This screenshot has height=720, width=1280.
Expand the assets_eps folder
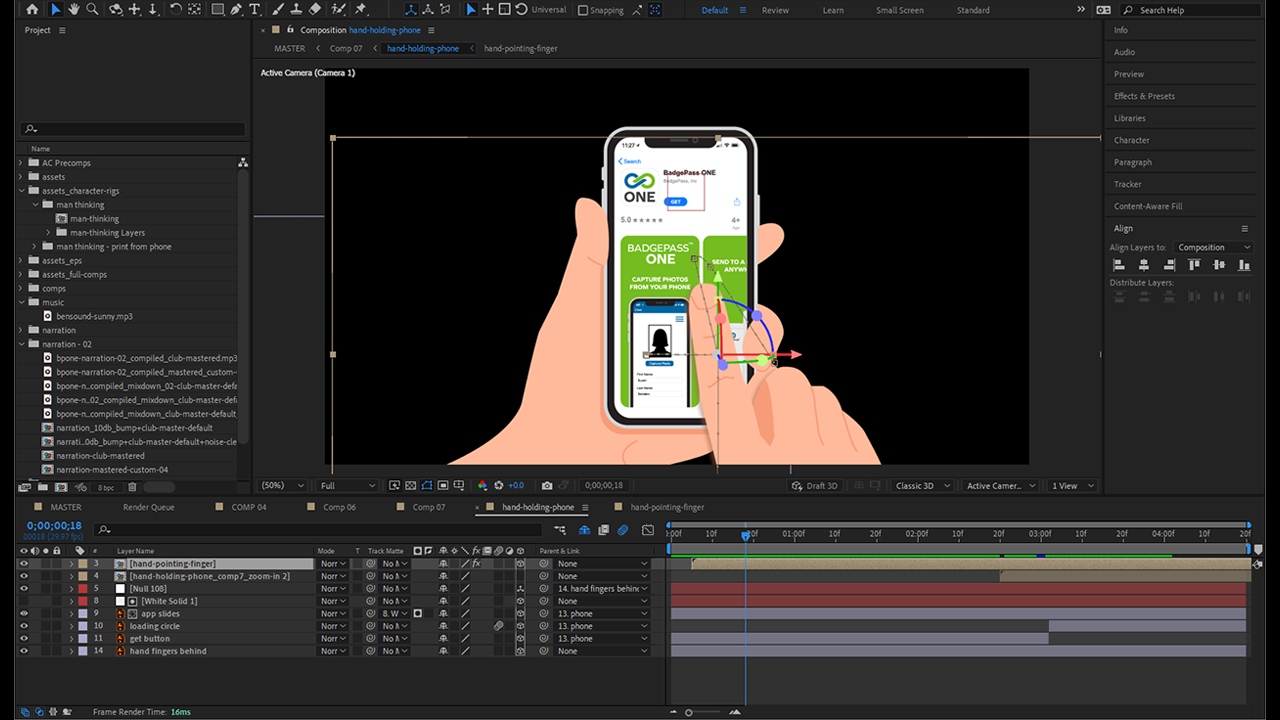point(21,261)
